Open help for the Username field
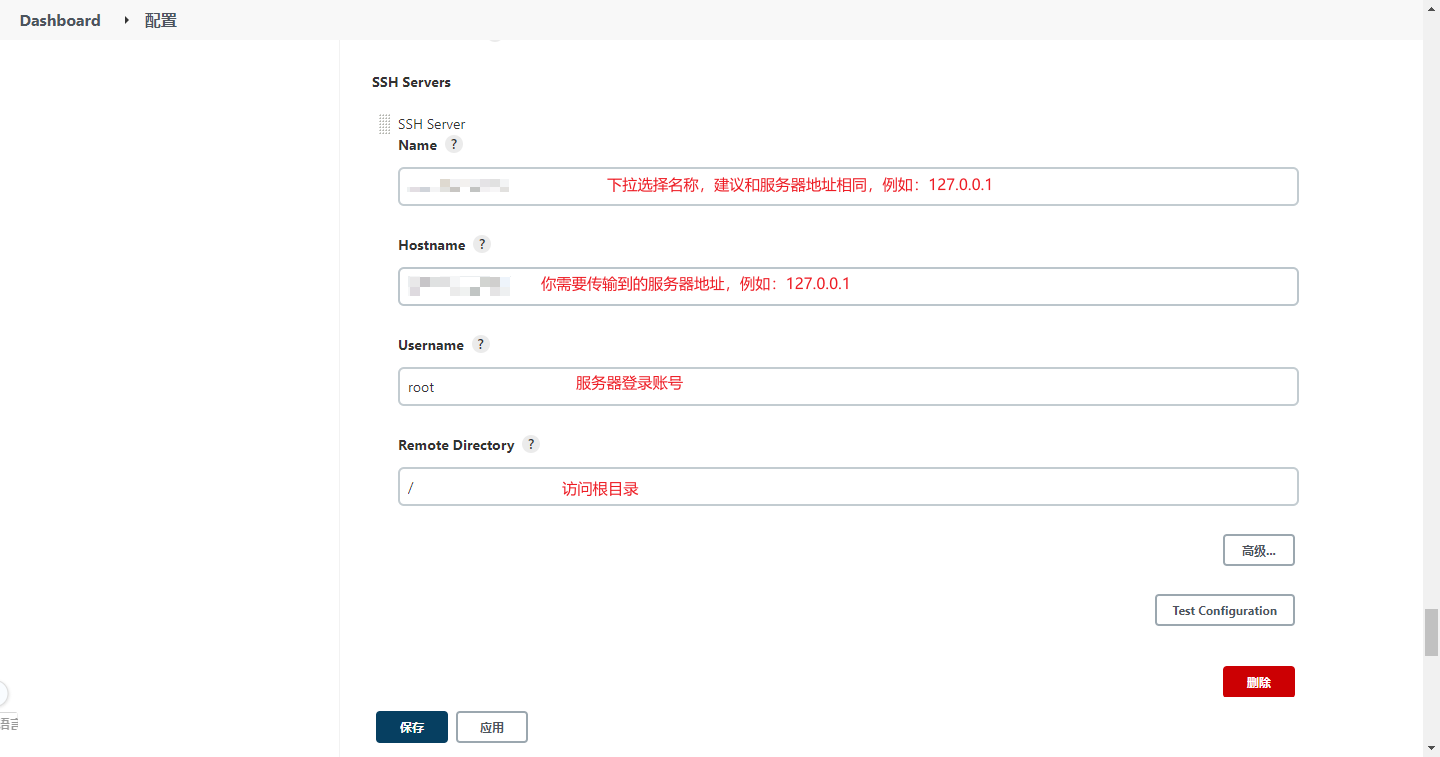1440x757 pixels. click(x=481, y=344)
